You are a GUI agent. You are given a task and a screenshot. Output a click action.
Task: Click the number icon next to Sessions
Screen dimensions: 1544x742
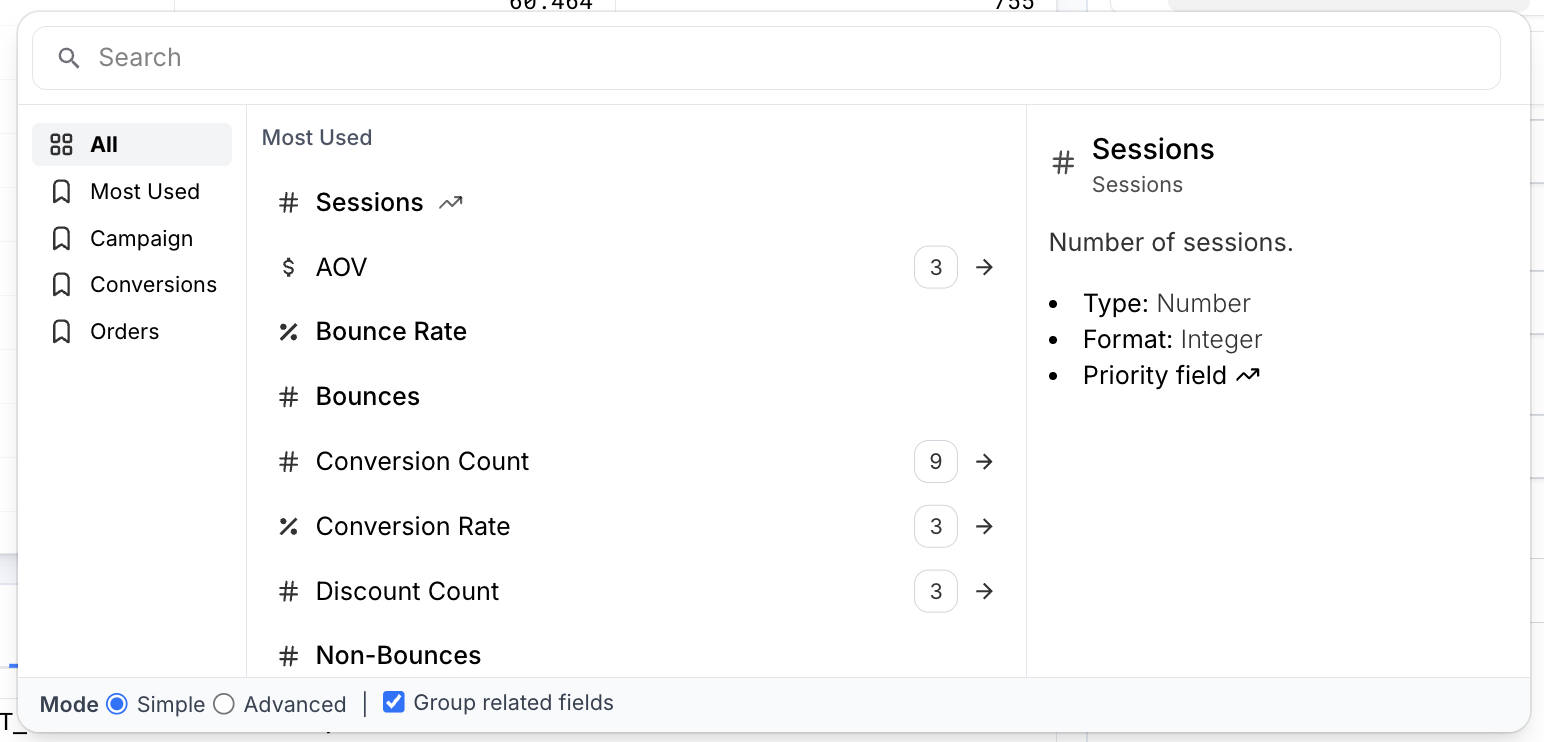[288, 202]
